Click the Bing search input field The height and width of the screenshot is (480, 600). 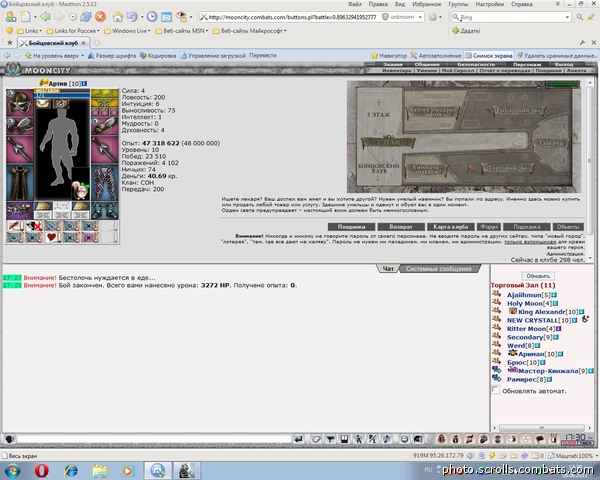pyautogui.click(x=512, y=17)
